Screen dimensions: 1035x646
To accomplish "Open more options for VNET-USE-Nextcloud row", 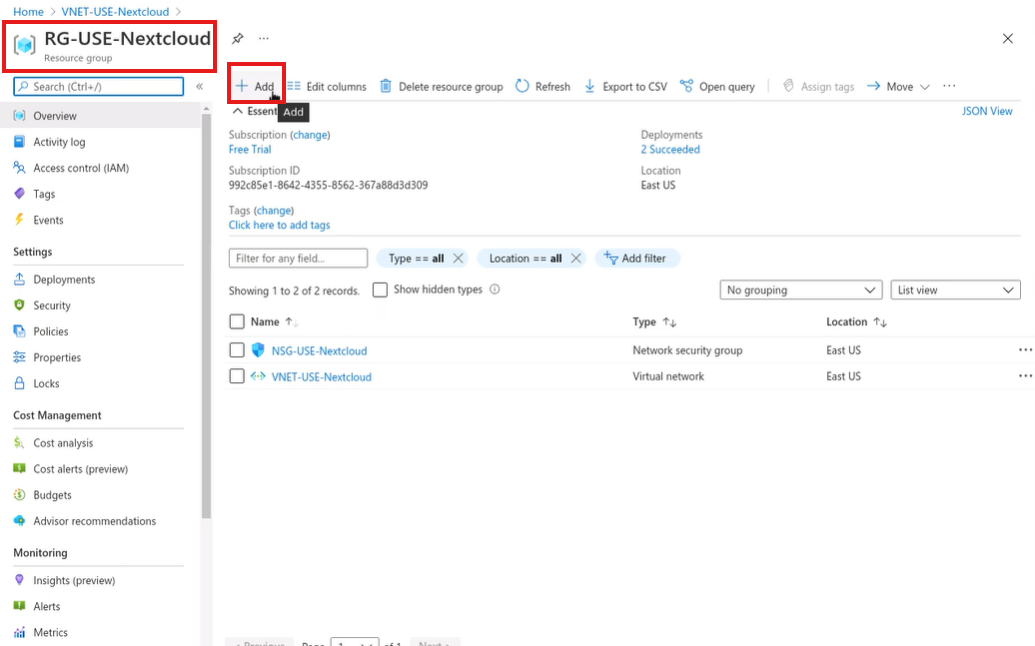I will coord(1024,375).
